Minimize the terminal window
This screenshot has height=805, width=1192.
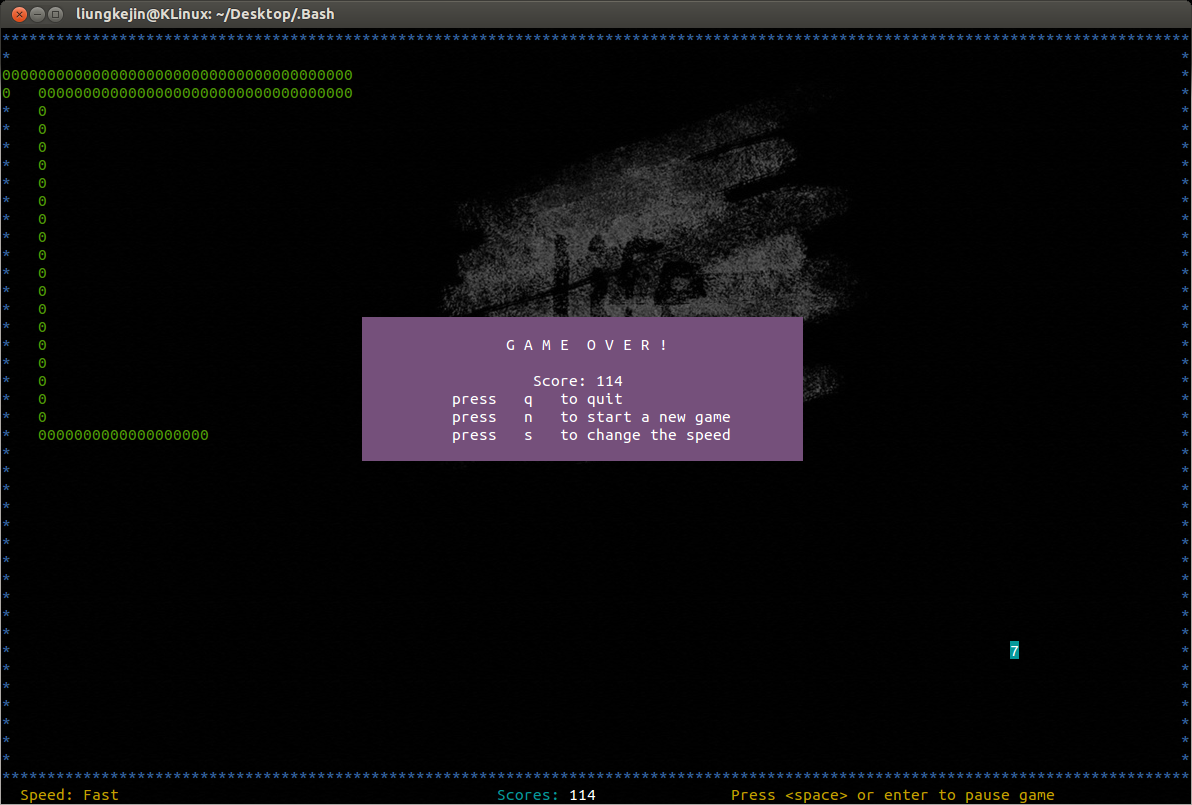[37, 14]
